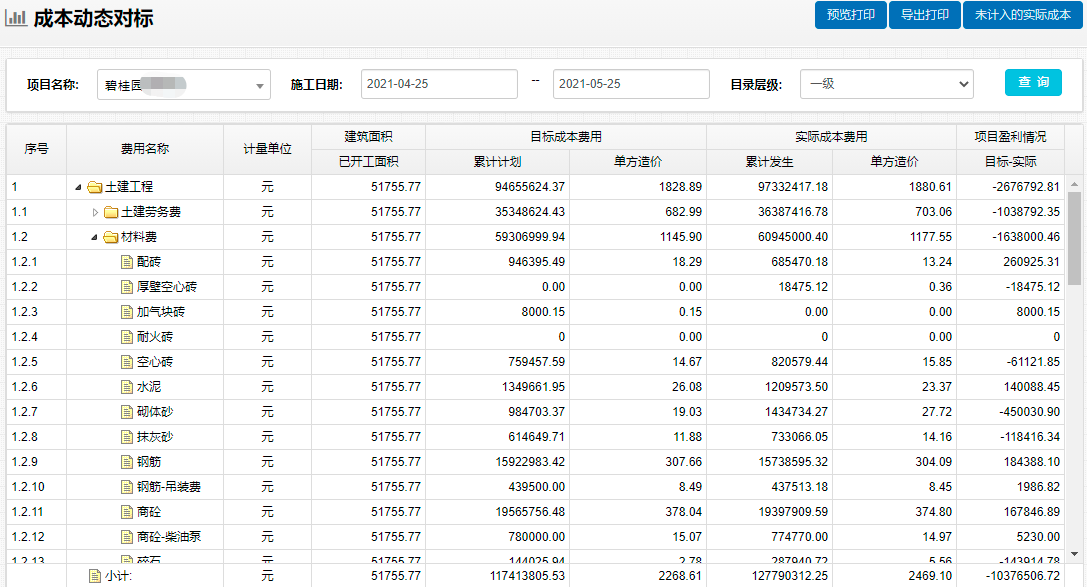Click the document icon next to 加气块砖
The image size is (1087, 587).
pyautogui.click(x=127, y=312)
